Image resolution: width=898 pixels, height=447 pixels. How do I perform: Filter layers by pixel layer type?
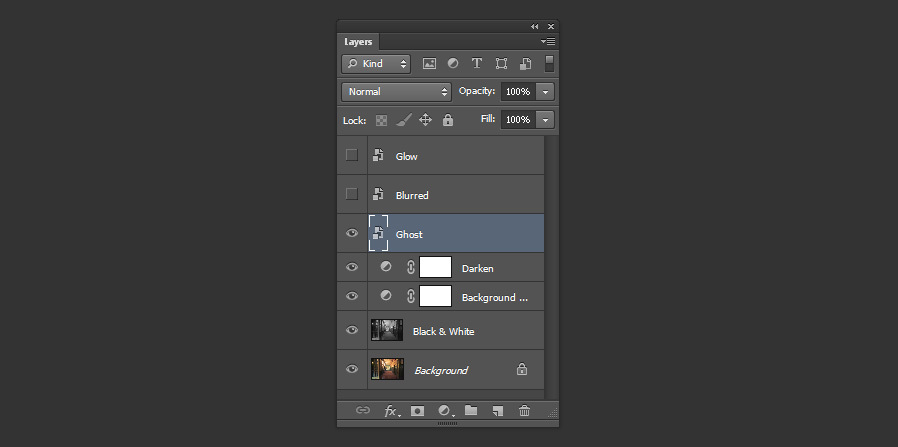429,64
